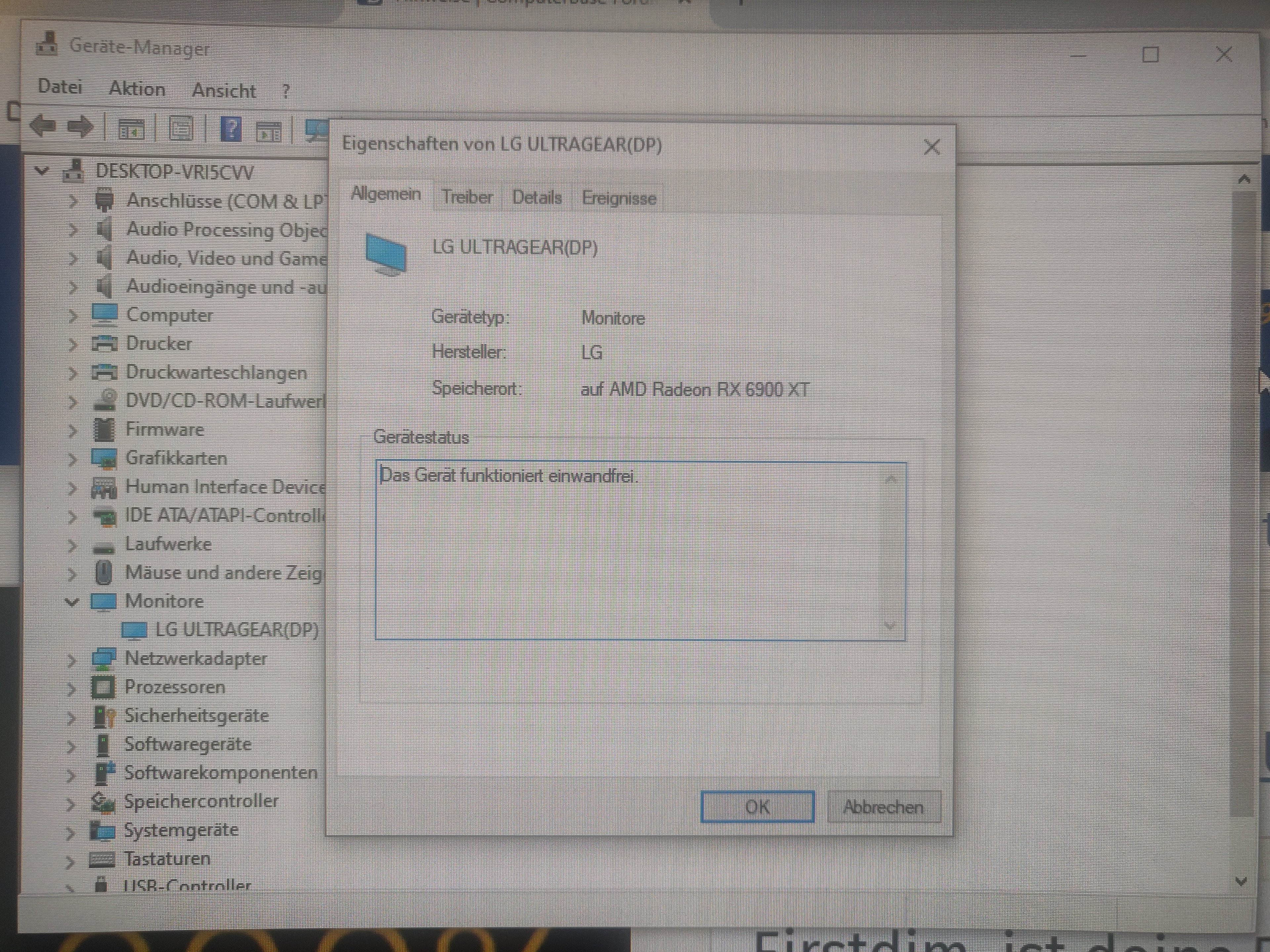
Task: Click the Properties sheet toolbar icon
Action: [x=180, y=129]
